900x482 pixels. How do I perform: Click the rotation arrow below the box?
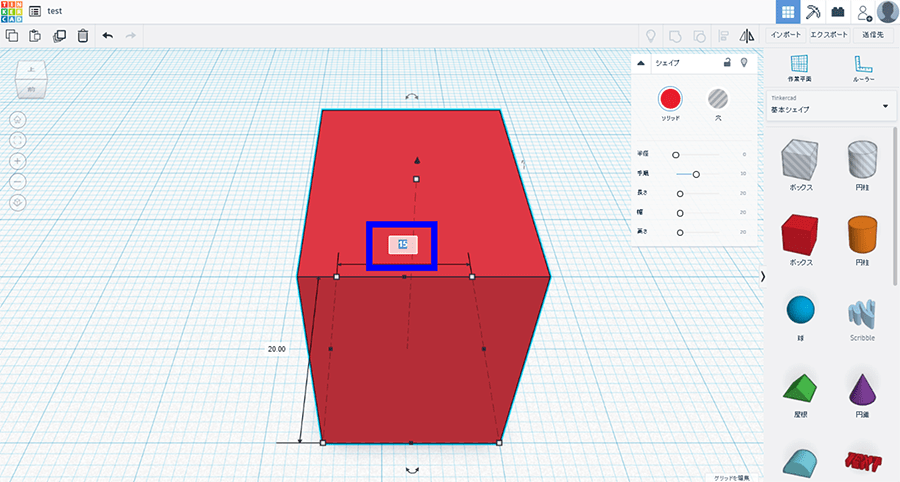pyautogui.click(x=412, y=470)
